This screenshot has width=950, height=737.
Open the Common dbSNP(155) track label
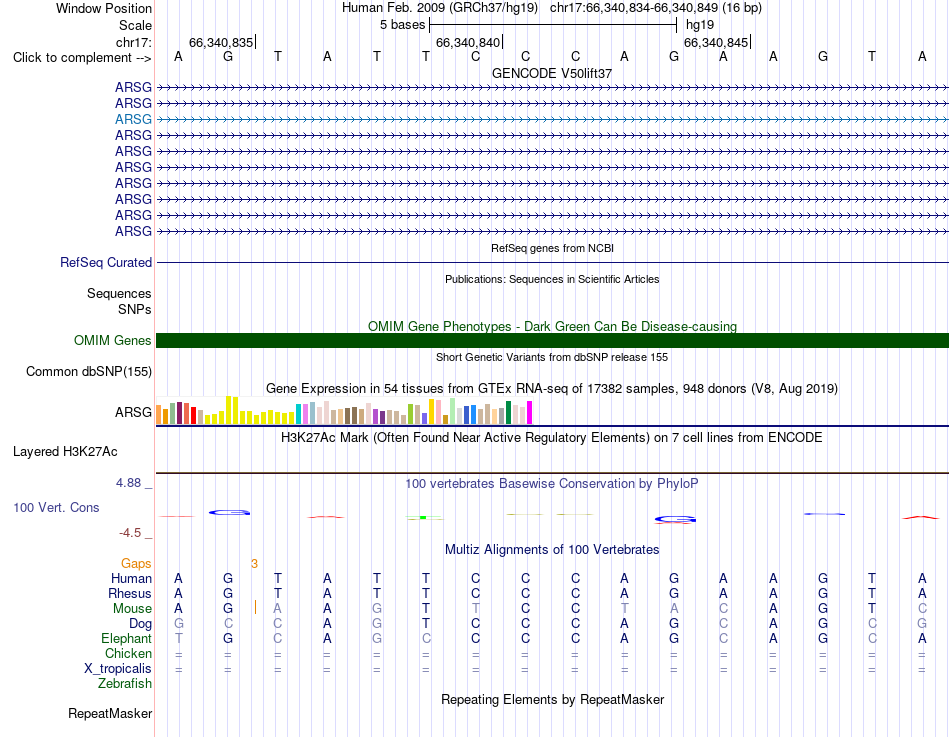click(x=89, y=372)
